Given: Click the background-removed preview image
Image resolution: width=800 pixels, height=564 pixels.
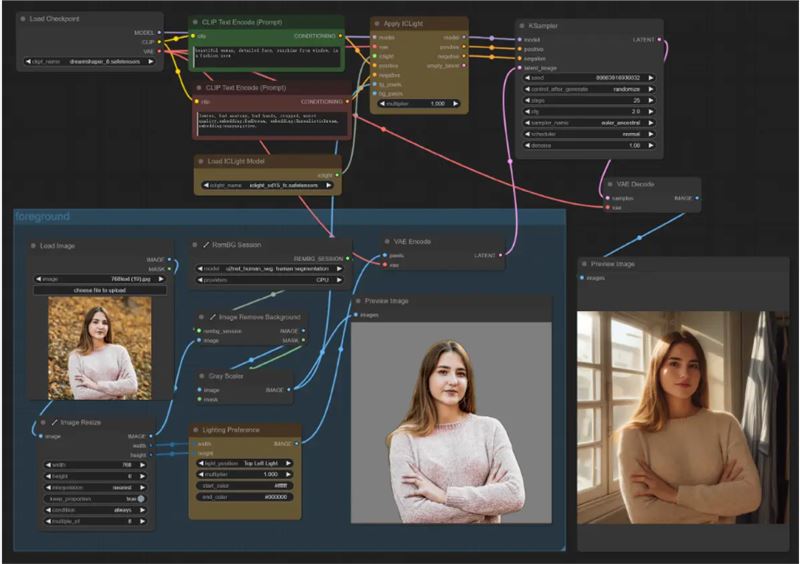Looking at the screenshot, I should coord(451,423).
